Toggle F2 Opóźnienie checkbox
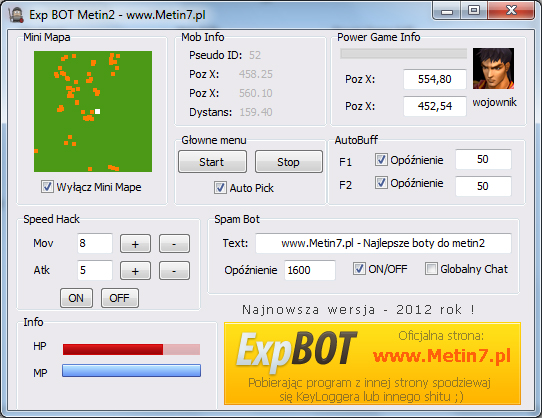The width and height of the screenshot is (542, 418). click(381, 183)
